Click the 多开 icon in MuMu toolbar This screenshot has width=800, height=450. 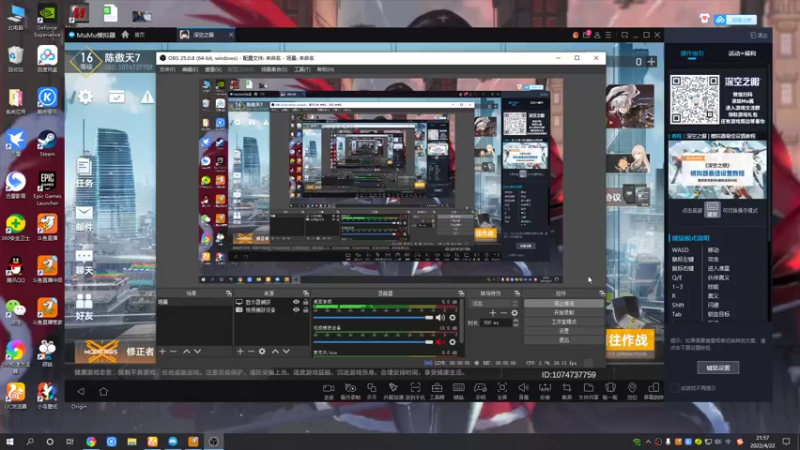coord(371,391)
